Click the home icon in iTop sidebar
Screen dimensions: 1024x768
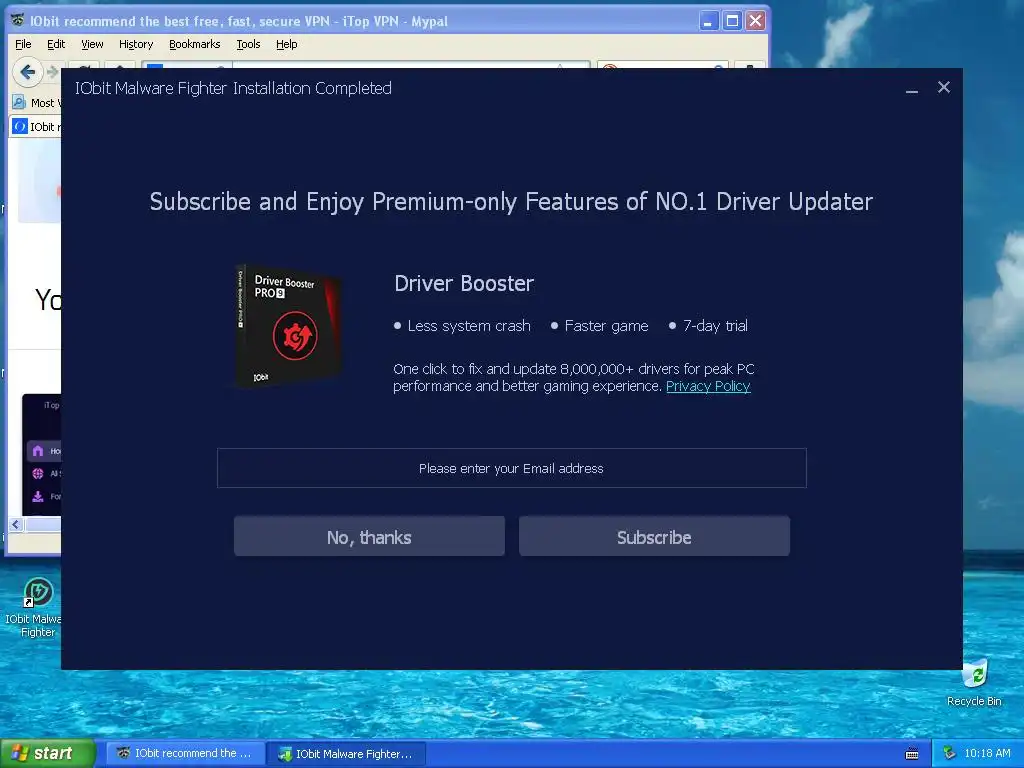pyautogui.click(x=38, y=451)
